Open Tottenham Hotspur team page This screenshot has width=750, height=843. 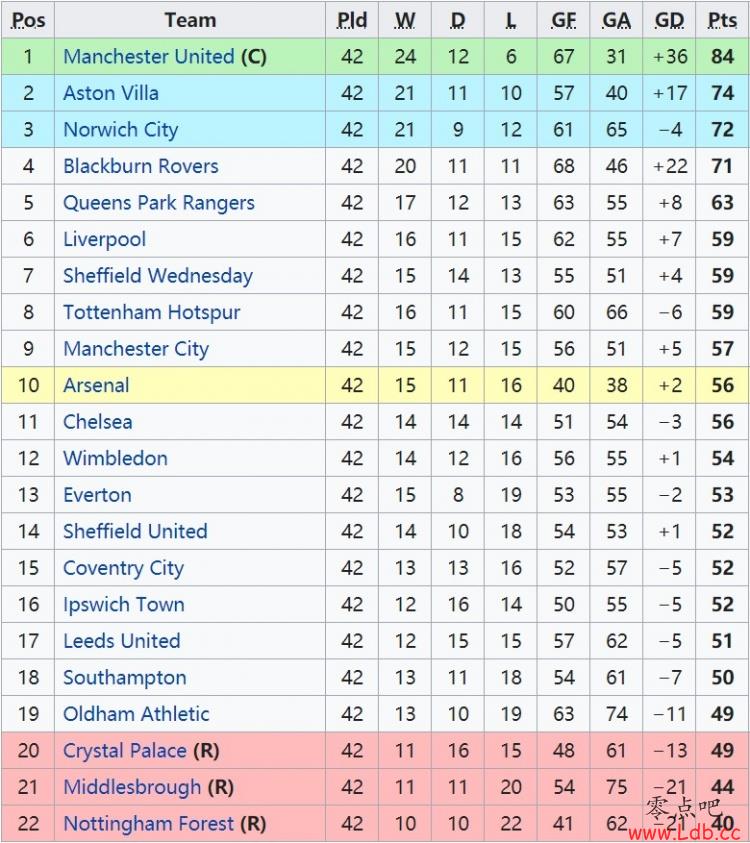(152, 313)
